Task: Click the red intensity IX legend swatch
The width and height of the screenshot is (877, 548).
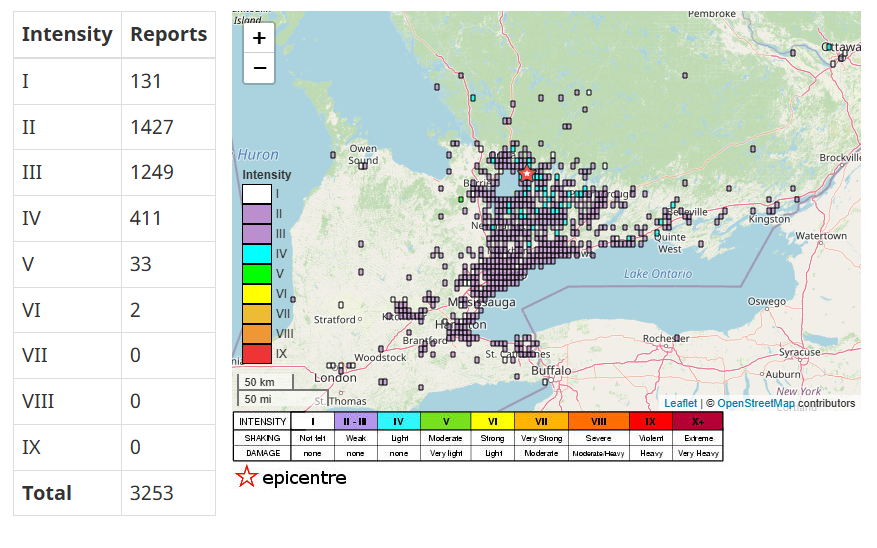Action: pos(257,354)
